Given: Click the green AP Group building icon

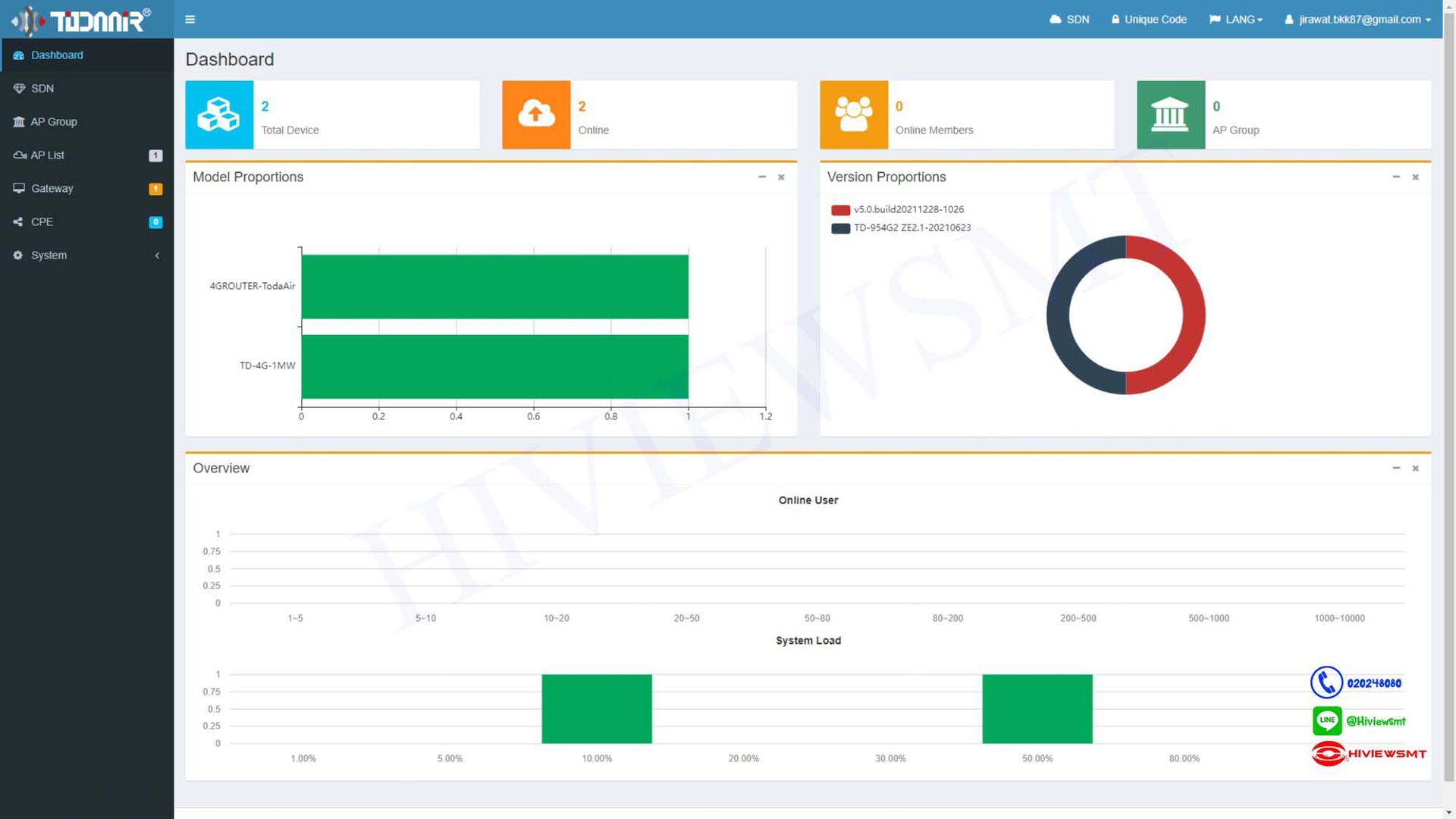Looking at the screenshot, I should [x=1170, y=115].
